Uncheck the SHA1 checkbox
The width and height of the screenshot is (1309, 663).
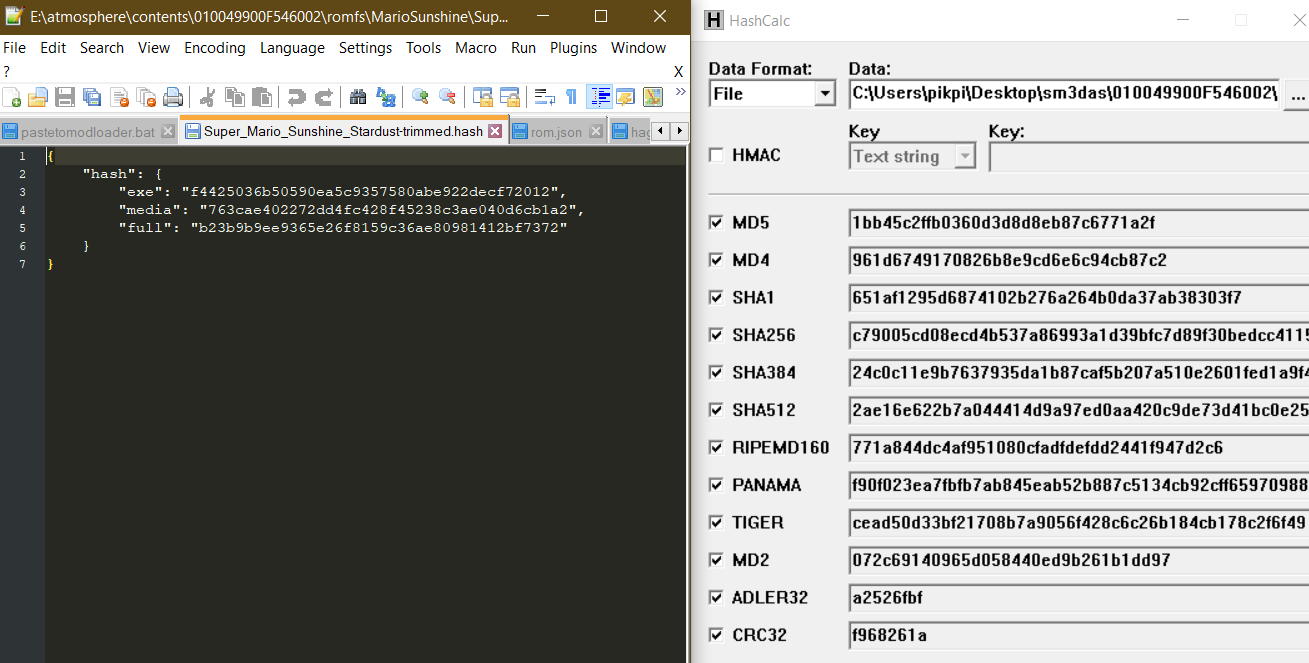point(716,297)
